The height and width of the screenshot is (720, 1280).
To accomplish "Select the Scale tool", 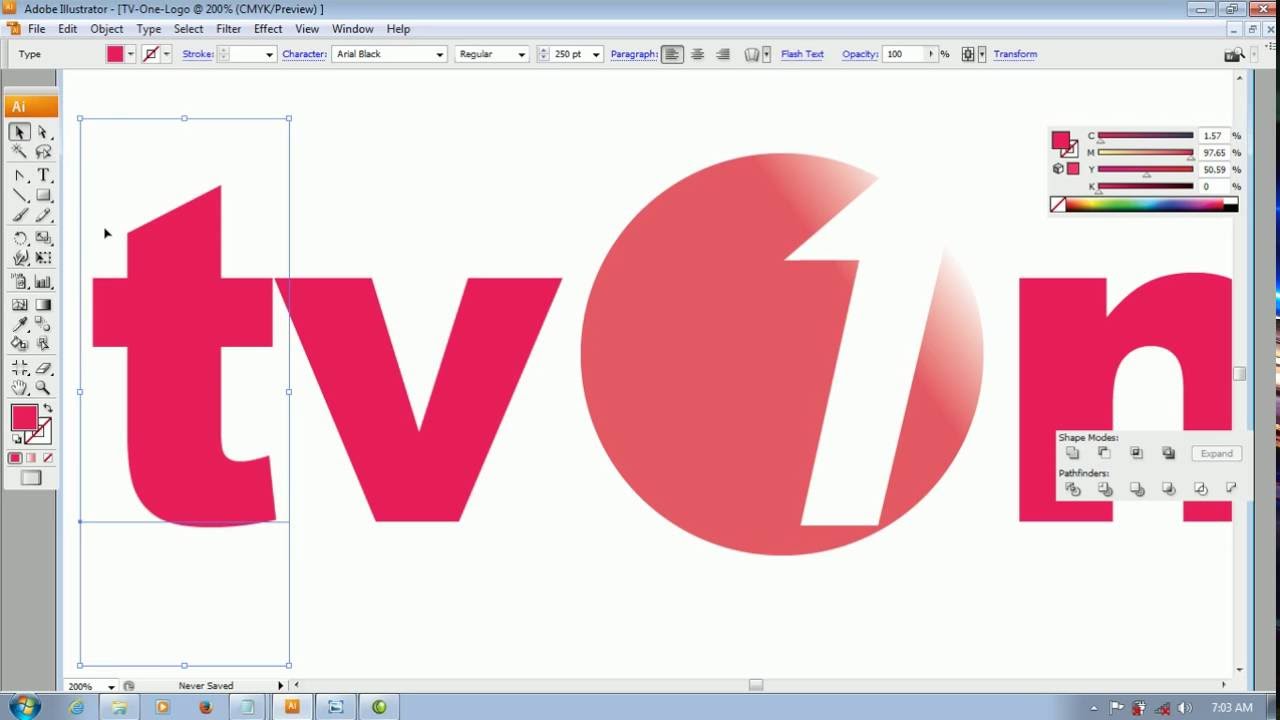I will (43, 238).
